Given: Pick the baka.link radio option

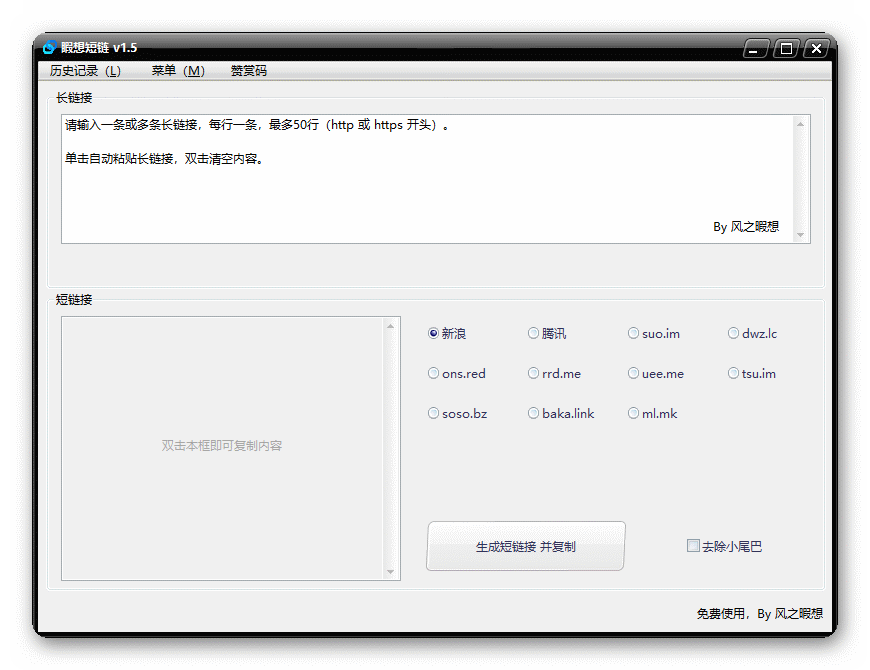Looking at the screenshot, I should pos(534,414).
